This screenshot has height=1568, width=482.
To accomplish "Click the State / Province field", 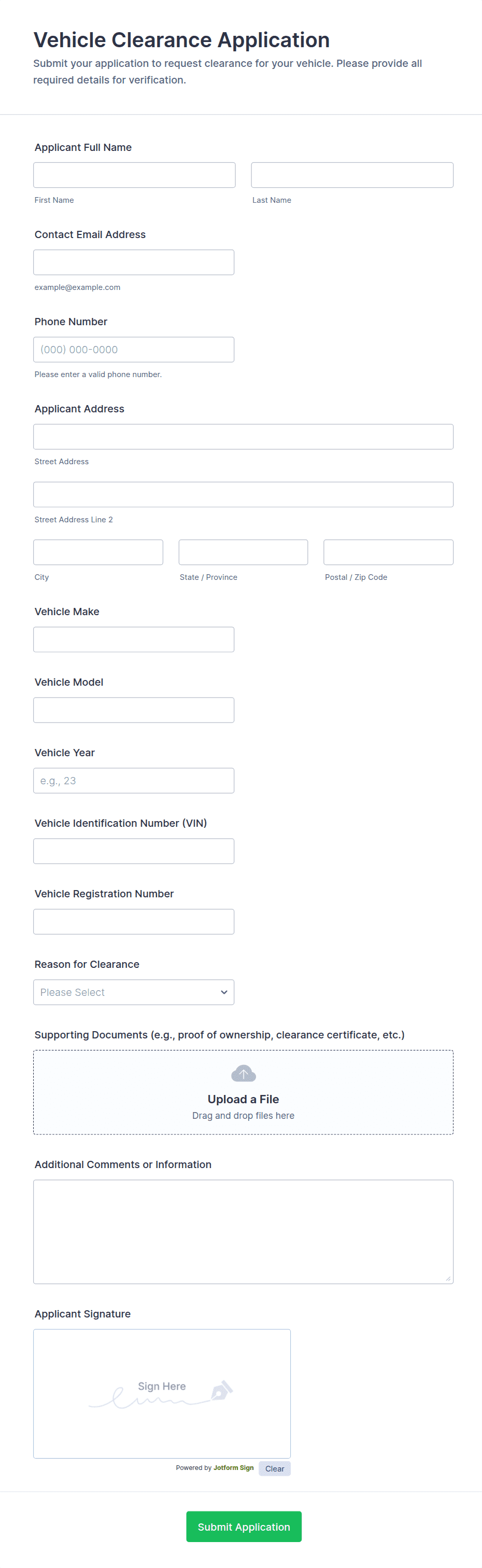I will (x=244, y=552).
